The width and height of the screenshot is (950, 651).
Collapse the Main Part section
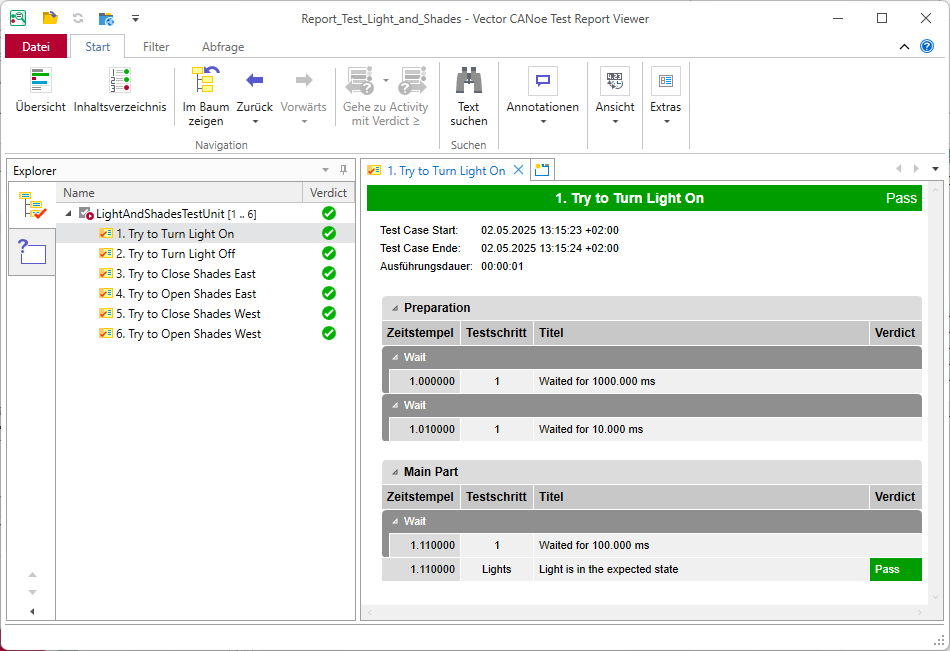click(394, 472)
